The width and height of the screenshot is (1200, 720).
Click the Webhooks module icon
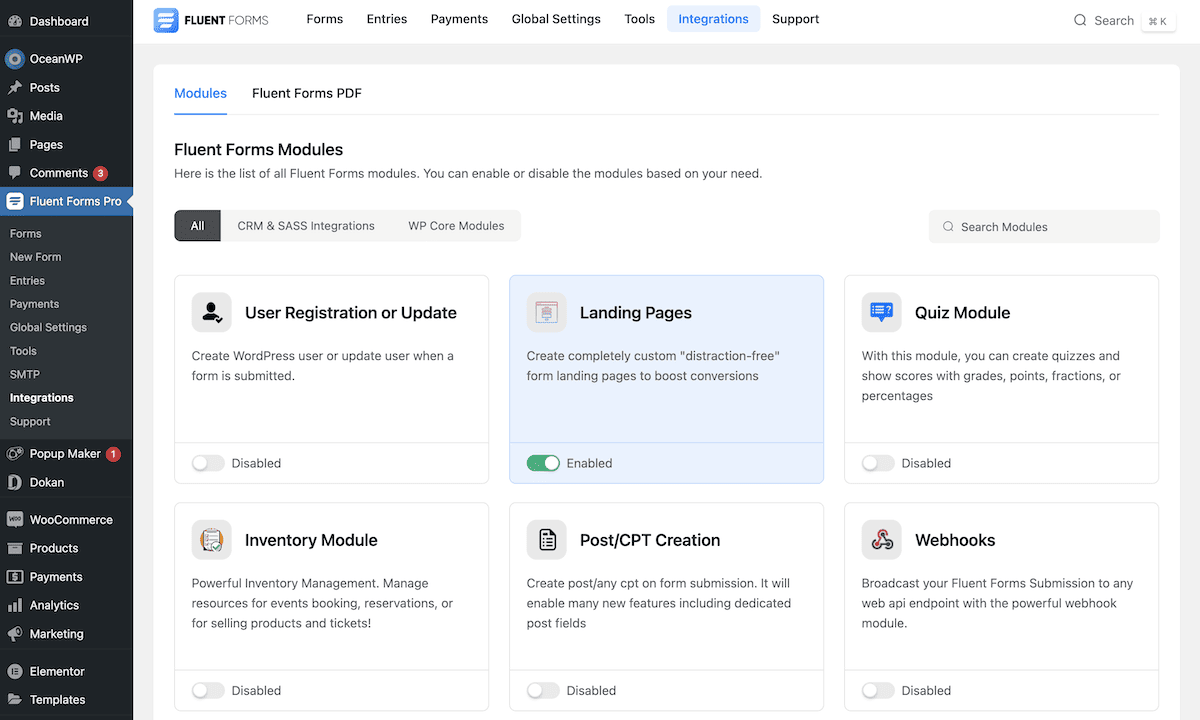coord(882,540)
